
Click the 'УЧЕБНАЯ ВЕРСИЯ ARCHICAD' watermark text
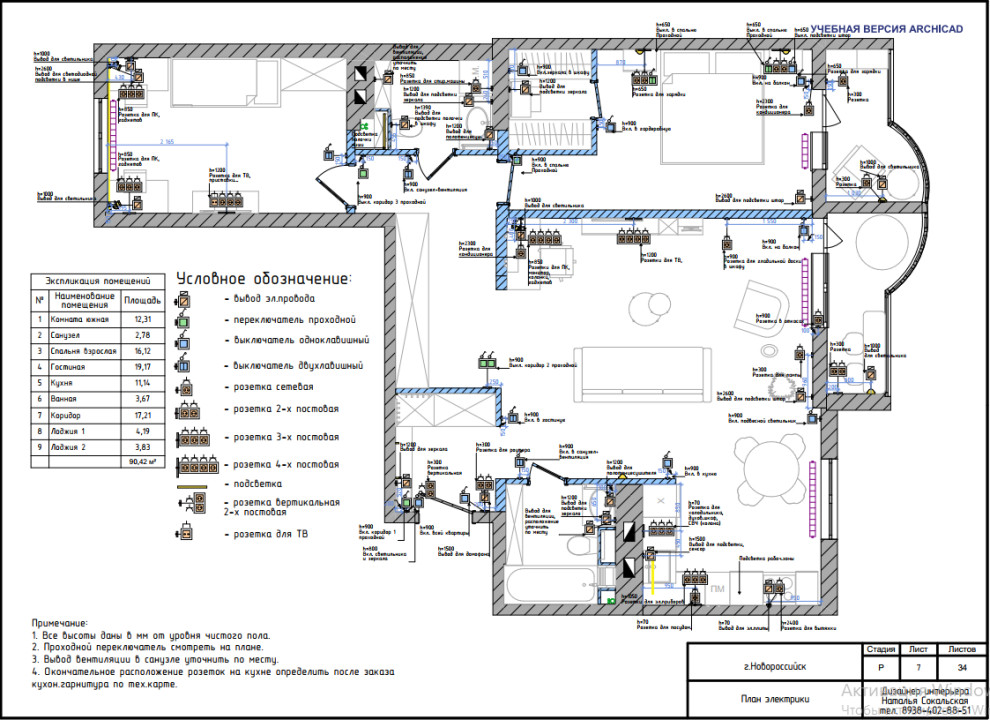pos(886,30)
